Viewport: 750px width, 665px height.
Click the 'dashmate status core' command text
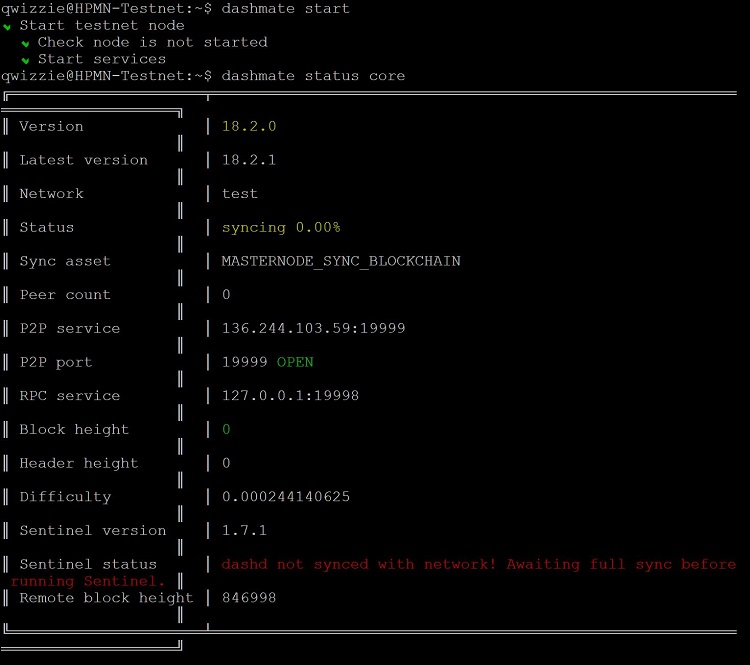[x=313, y=76]
